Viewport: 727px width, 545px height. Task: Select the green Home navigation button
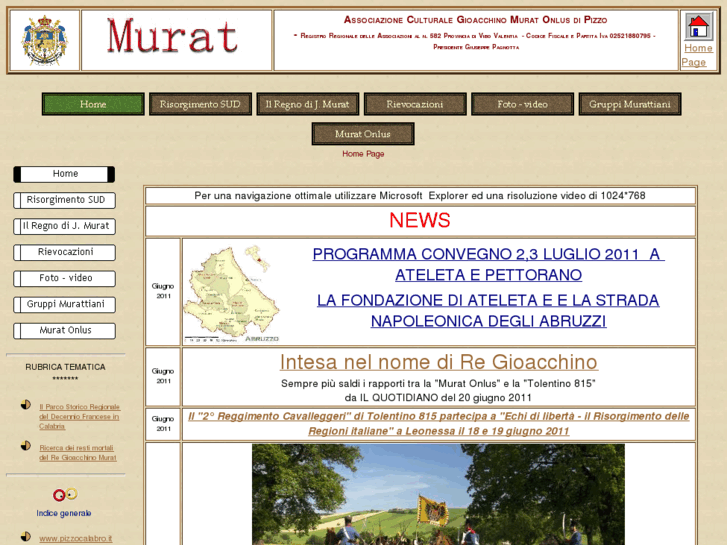coord(93,104)
